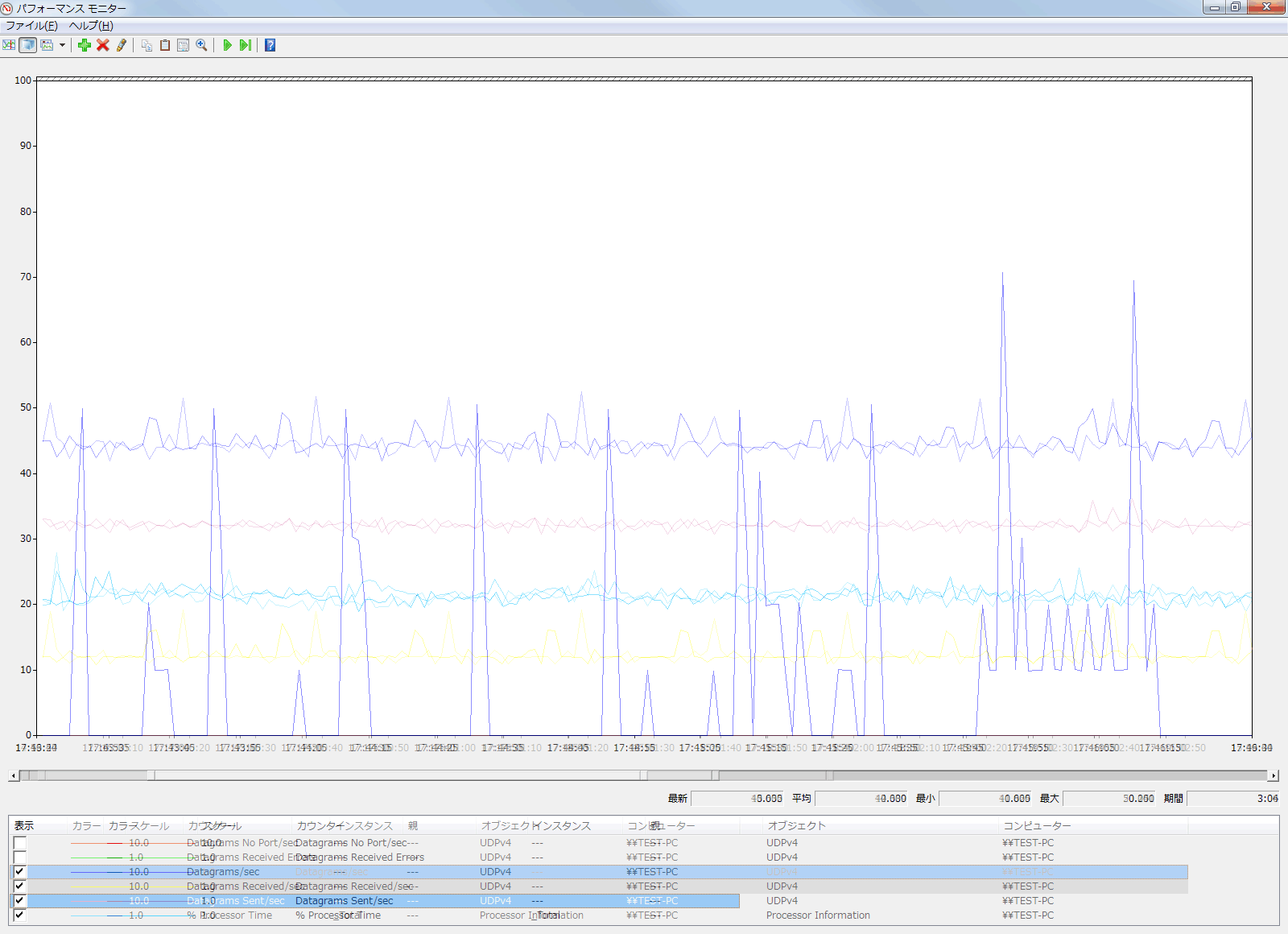Toggle the highlight pencil tool
The width and height of the screenshot is (1288, 934).
[122, 45]
